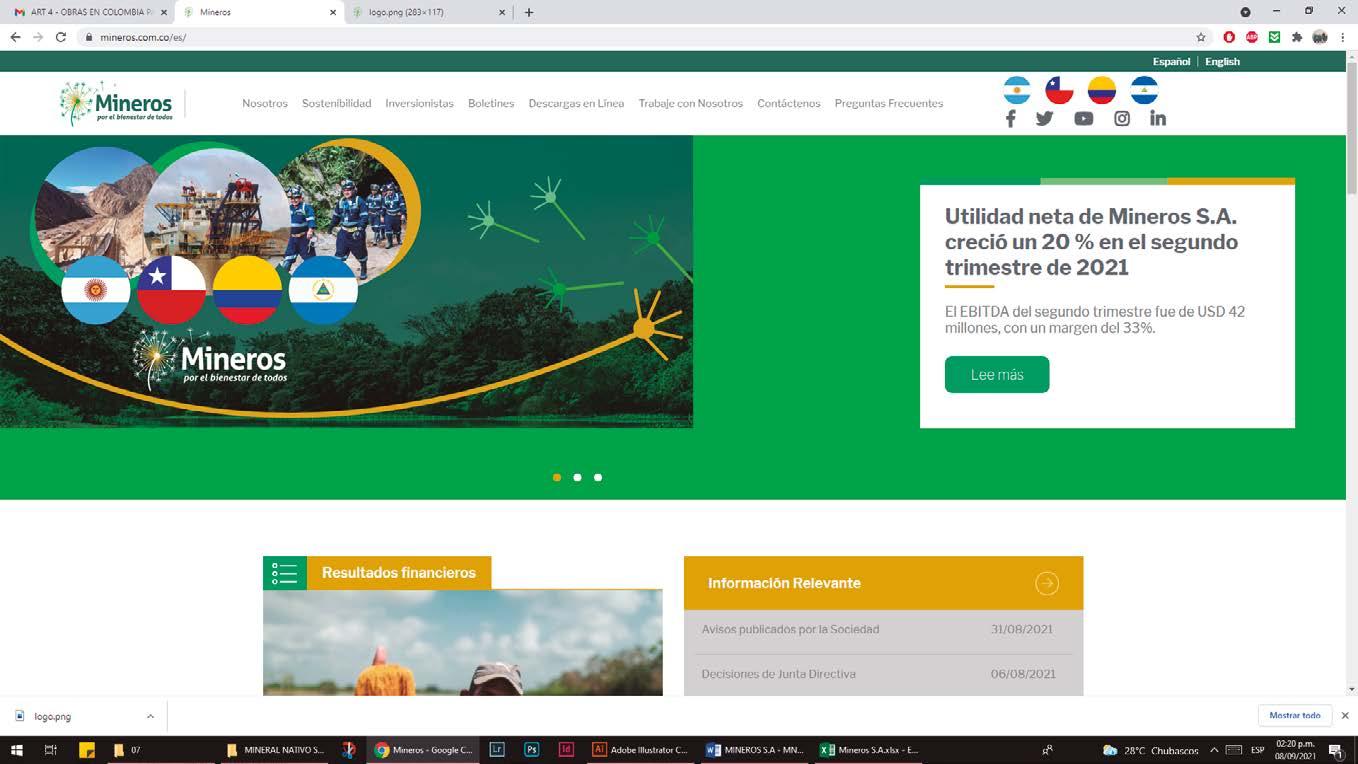Open a new Chrome tab
This screenshot has width=1358, height=764.
[529, 12]
